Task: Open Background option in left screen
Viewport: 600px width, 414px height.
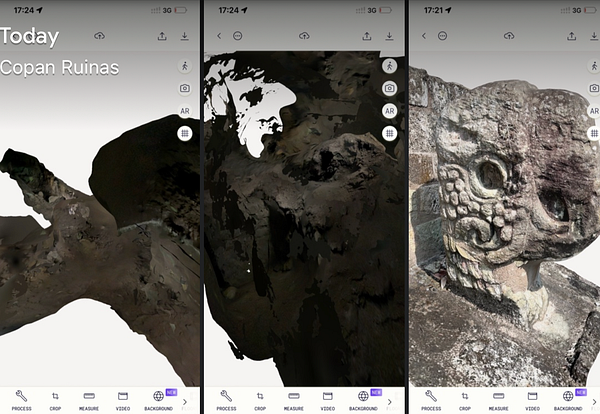Action: tap(158, 401)
